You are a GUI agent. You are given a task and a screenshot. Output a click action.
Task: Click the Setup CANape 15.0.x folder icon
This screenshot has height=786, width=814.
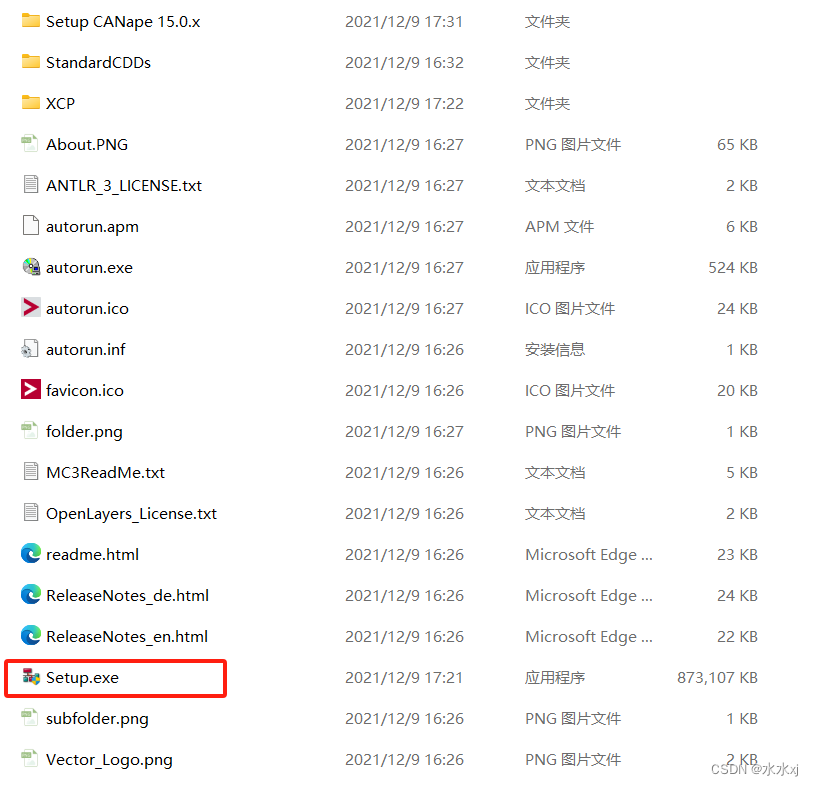pyautogui.click(x=31, y=21)
